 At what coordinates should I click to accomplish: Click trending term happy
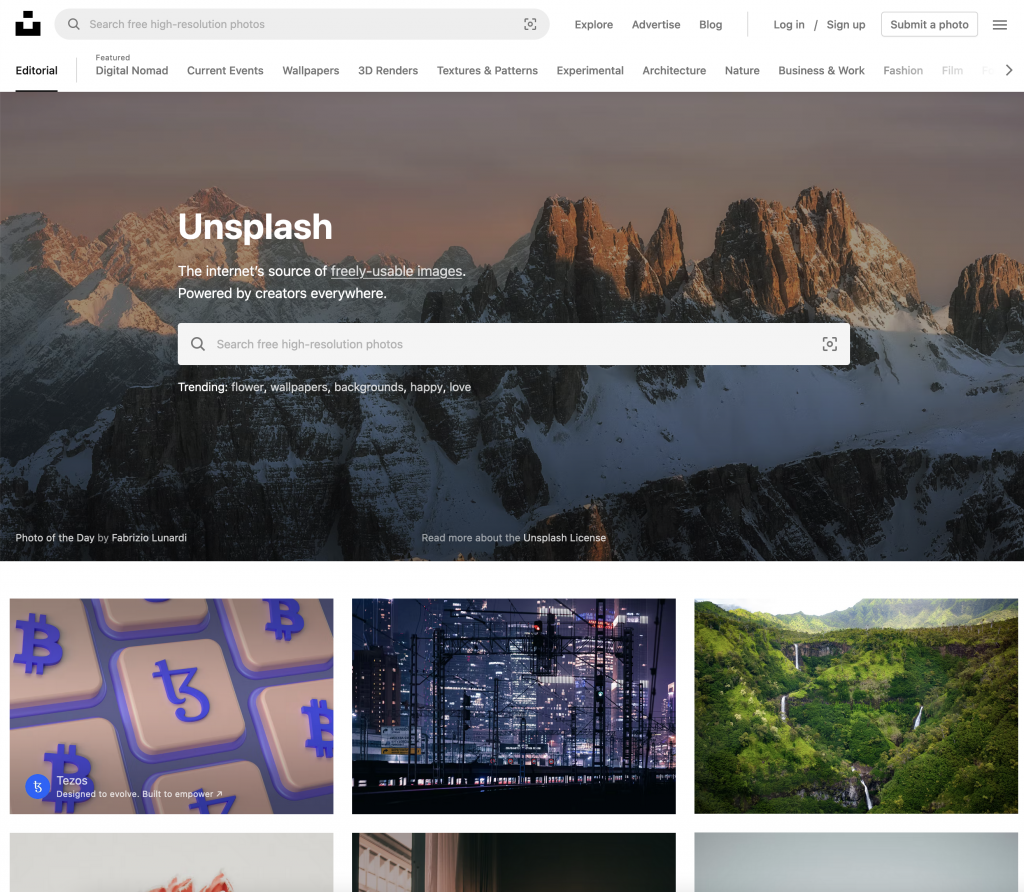click(426, 387)
